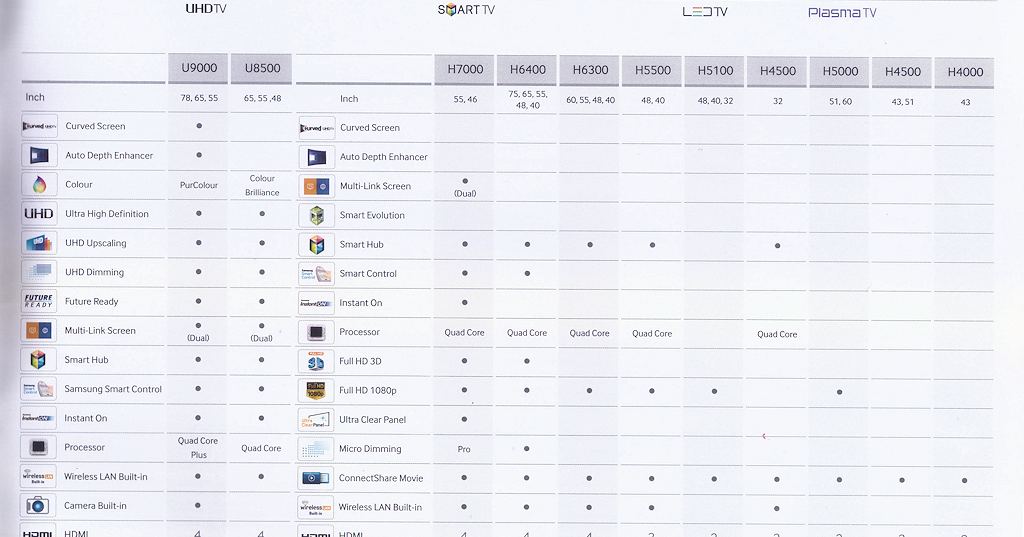Screen dimensions: 1024x537
Task: Click the Full HD 1080p icon
Action: click(x=317, y=391)
